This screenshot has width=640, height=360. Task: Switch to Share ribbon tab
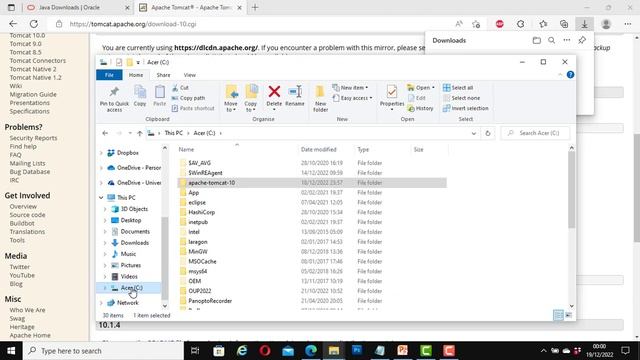pyautogui.click(x=163, y=75)
